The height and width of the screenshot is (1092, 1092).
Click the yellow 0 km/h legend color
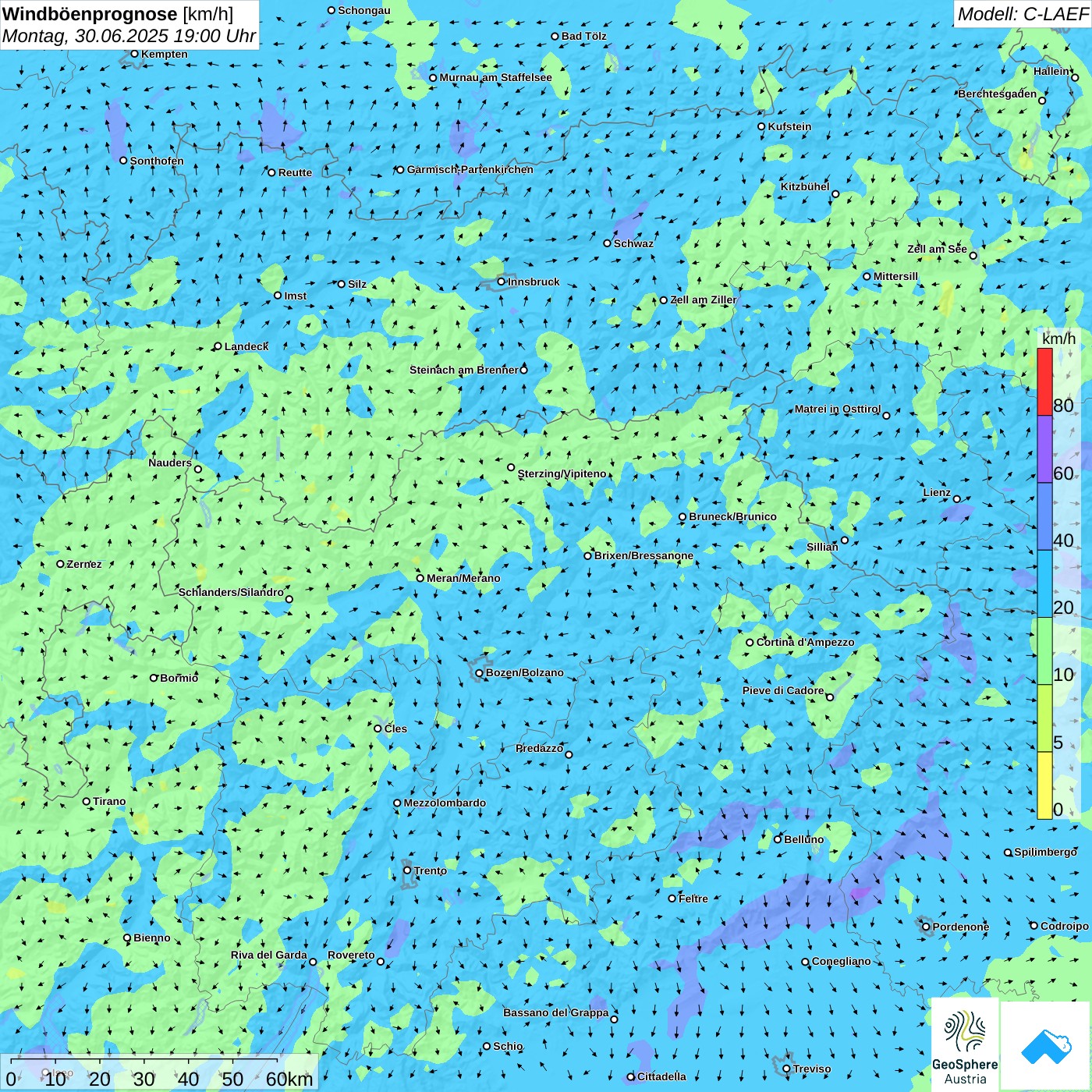(1044, 785)
